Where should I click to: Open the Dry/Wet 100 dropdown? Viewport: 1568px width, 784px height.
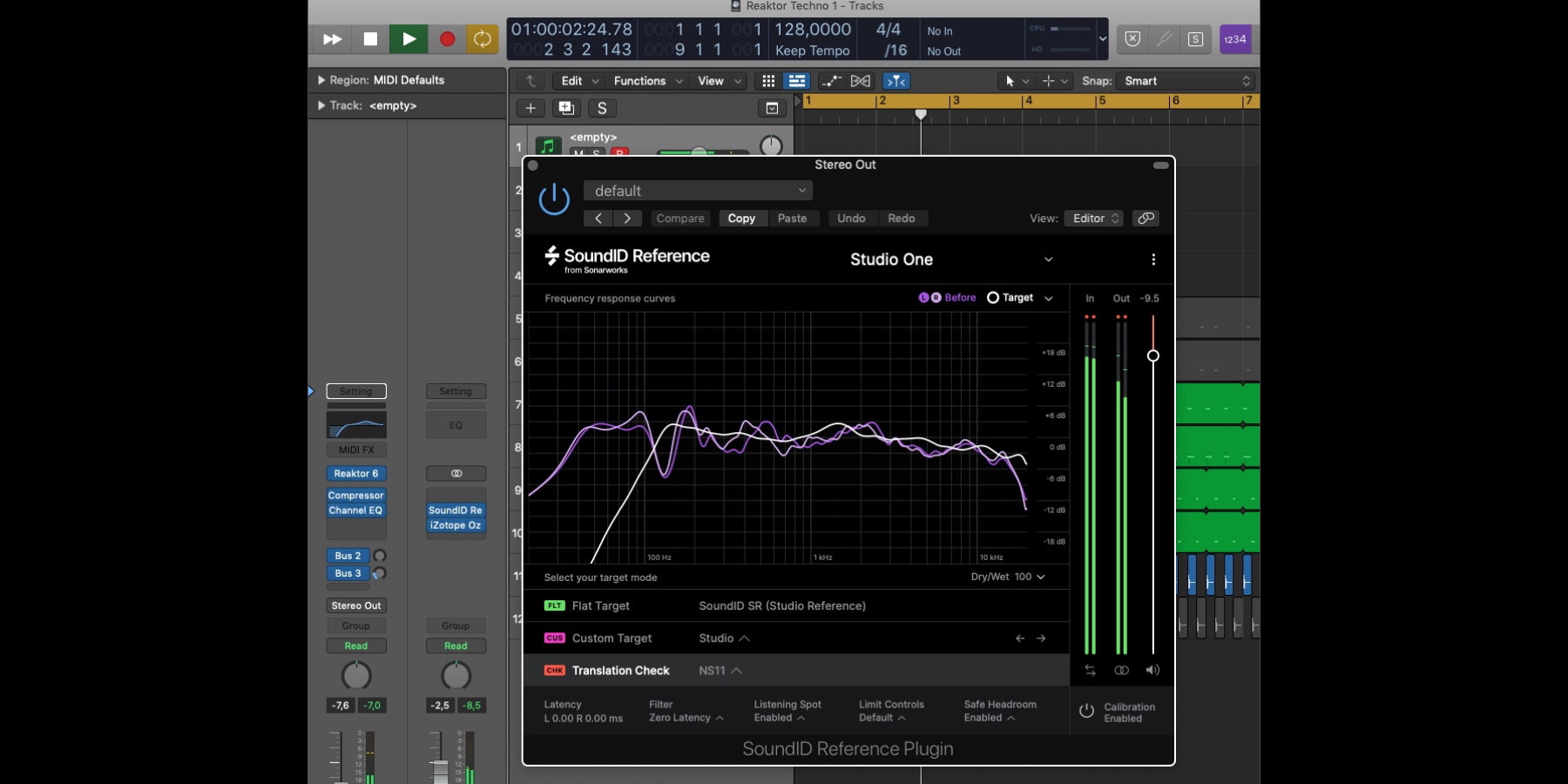[1008, 577]
